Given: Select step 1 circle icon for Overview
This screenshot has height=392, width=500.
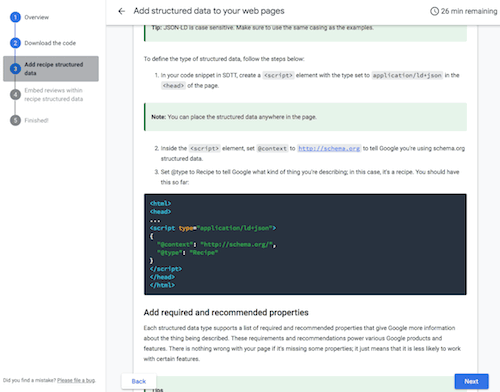Looking at the screenshot, I should click(15, 17).
